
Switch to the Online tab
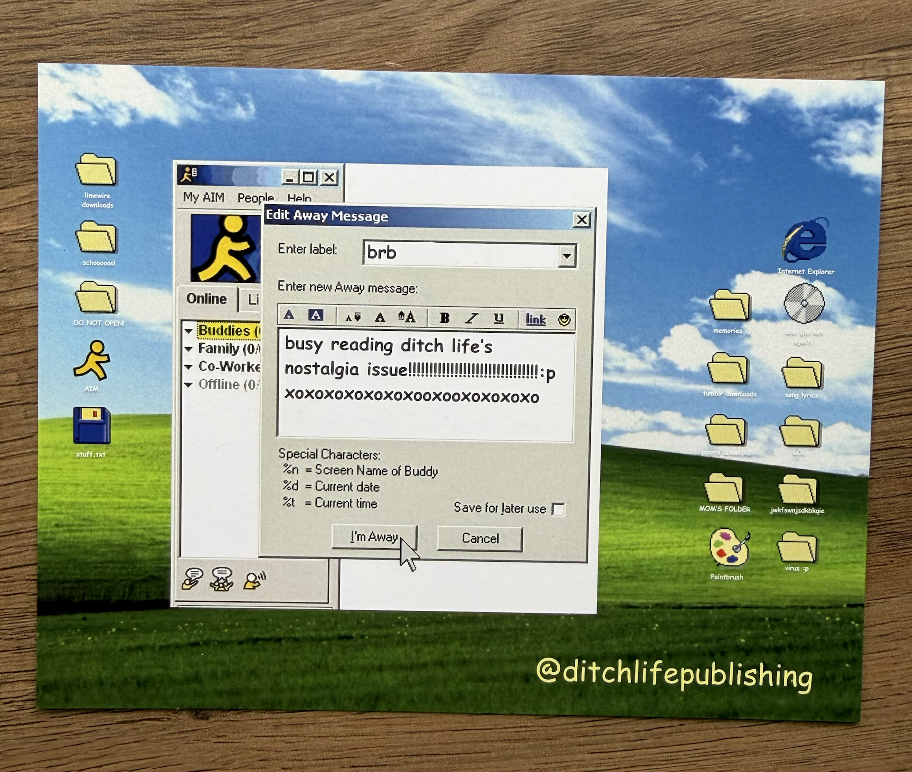click(x=207, y=299)
